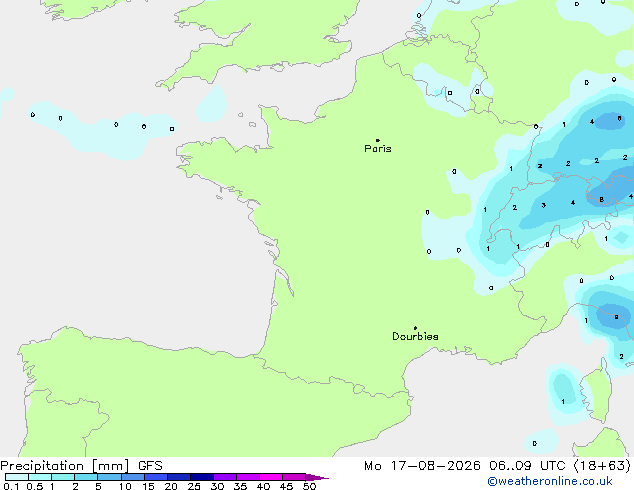Click the '15' legend scale value
The height and width of the screenshot is (490, 634).
click(x=148, y=486)
